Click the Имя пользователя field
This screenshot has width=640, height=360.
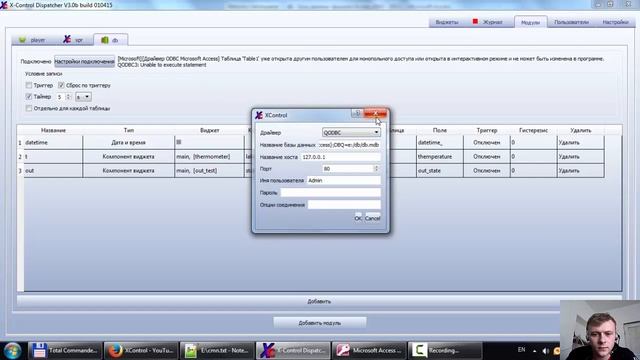click(344, 180)
